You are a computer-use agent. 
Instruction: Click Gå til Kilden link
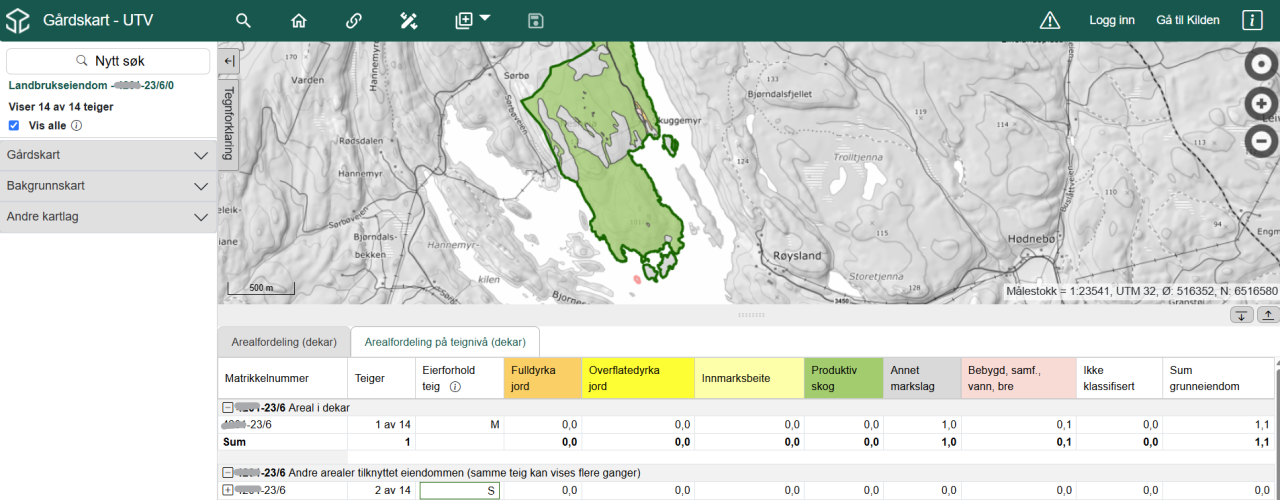click(1187, 21)
